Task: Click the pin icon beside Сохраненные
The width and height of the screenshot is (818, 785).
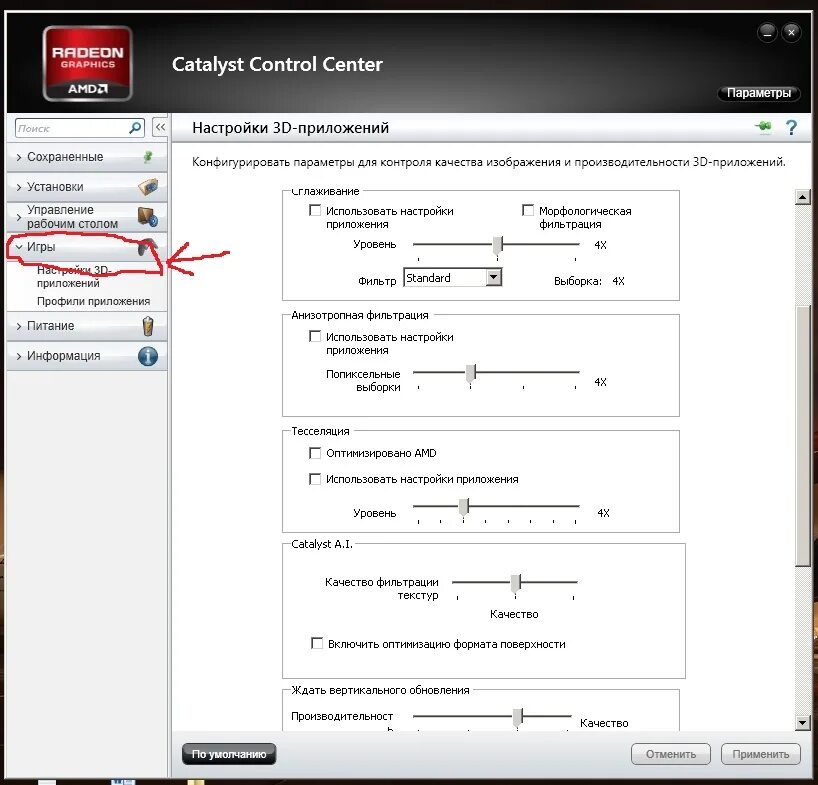Action: (148, 156)
